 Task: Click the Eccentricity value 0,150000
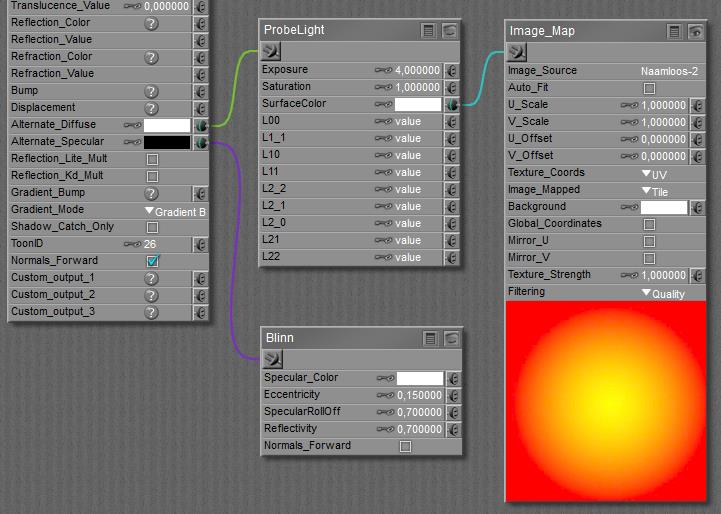419,395
